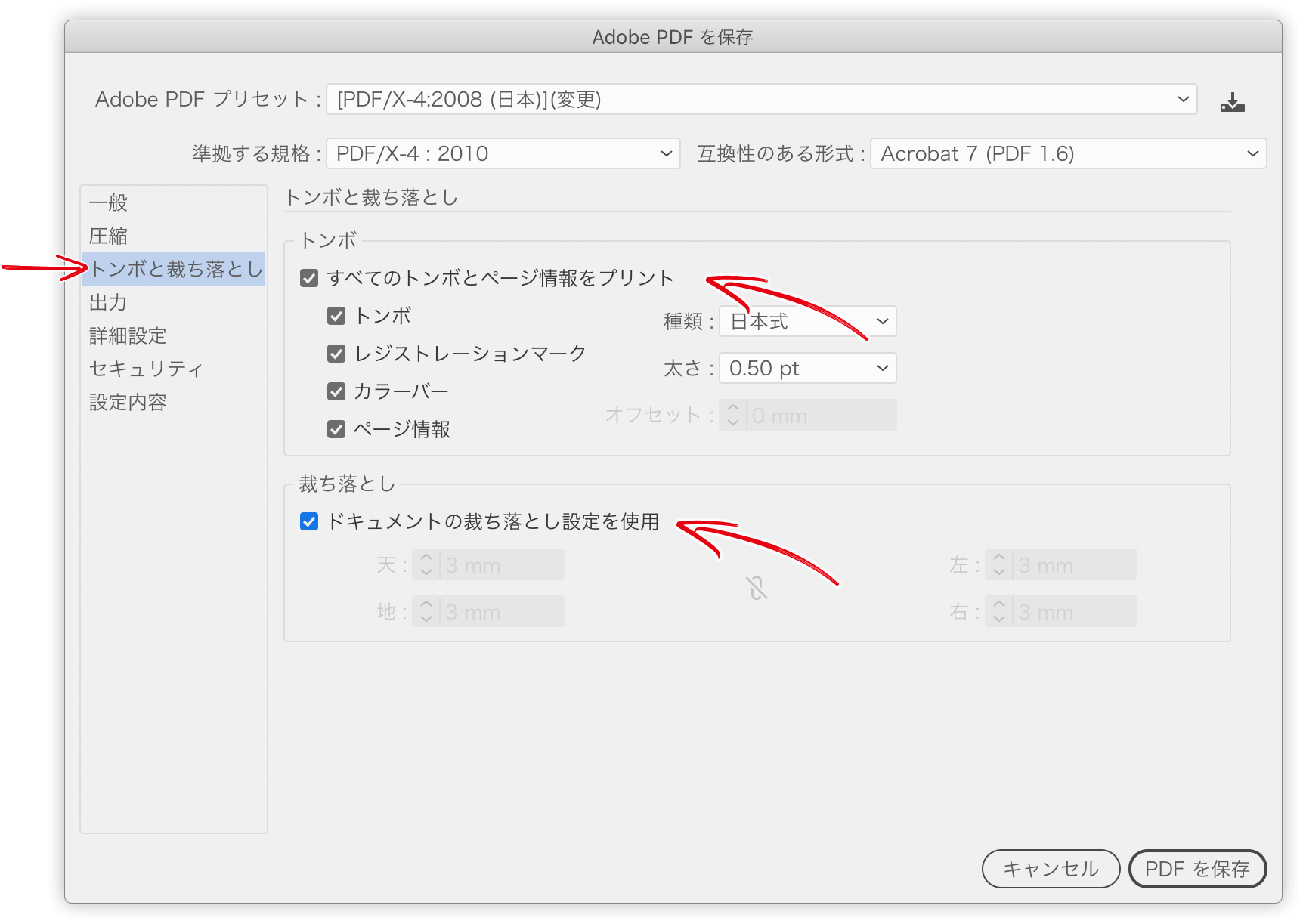Open the 準拠する規格 dropdown
The height and width of the screenshot is (924, 1303).
click(x=503, y=153)
